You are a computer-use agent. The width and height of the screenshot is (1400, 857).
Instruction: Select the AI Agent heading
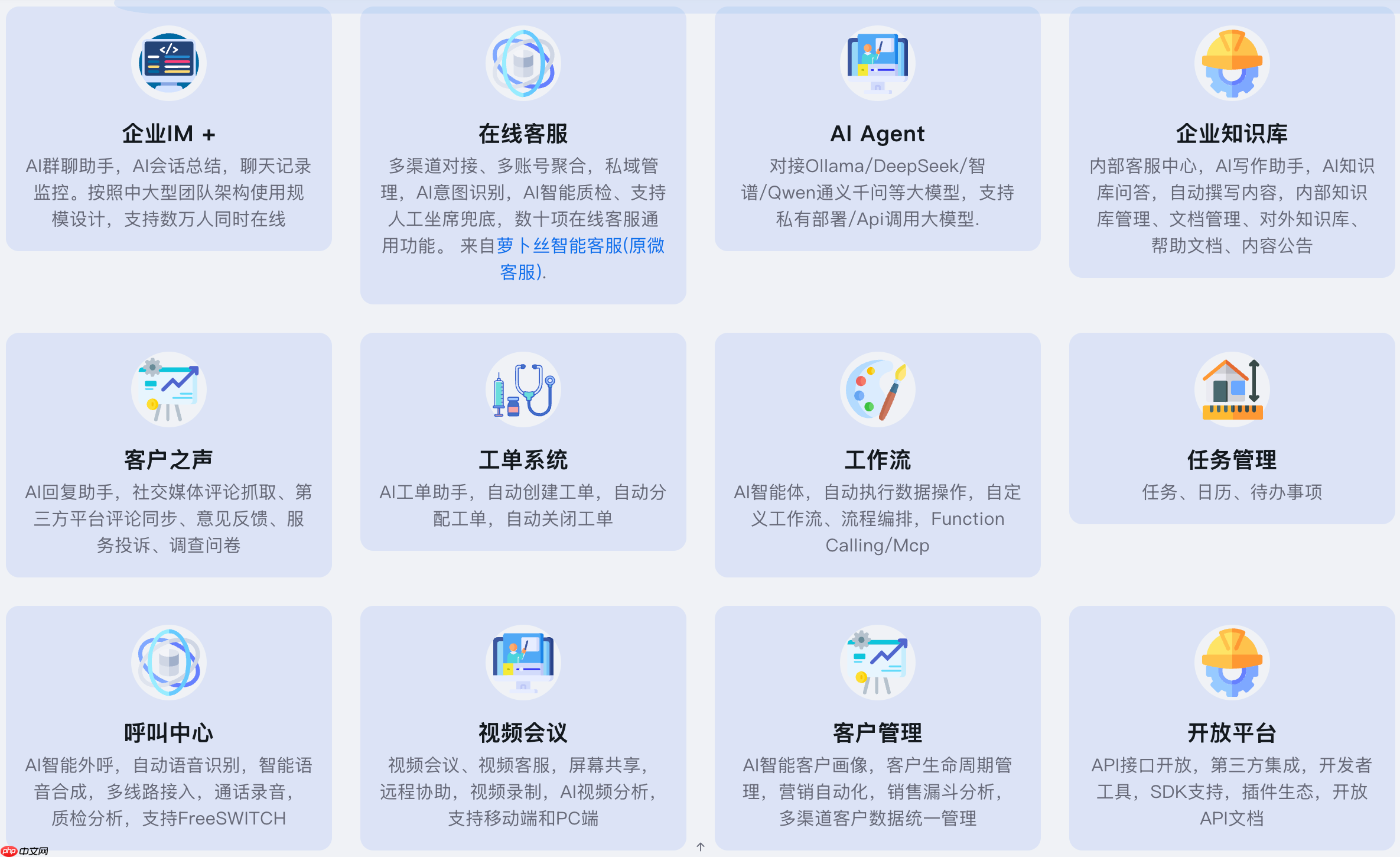[877, 134]
